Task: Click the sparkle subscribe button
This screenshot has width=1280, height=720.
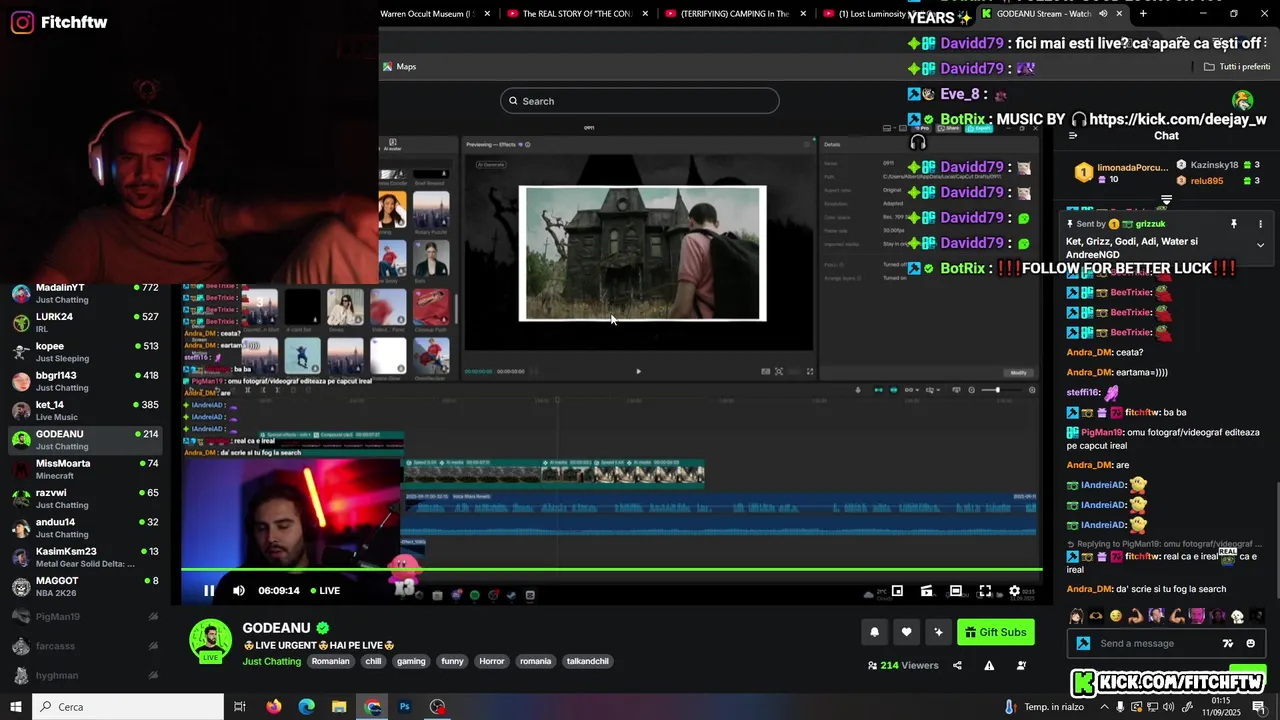Action: tap(938, 632)
